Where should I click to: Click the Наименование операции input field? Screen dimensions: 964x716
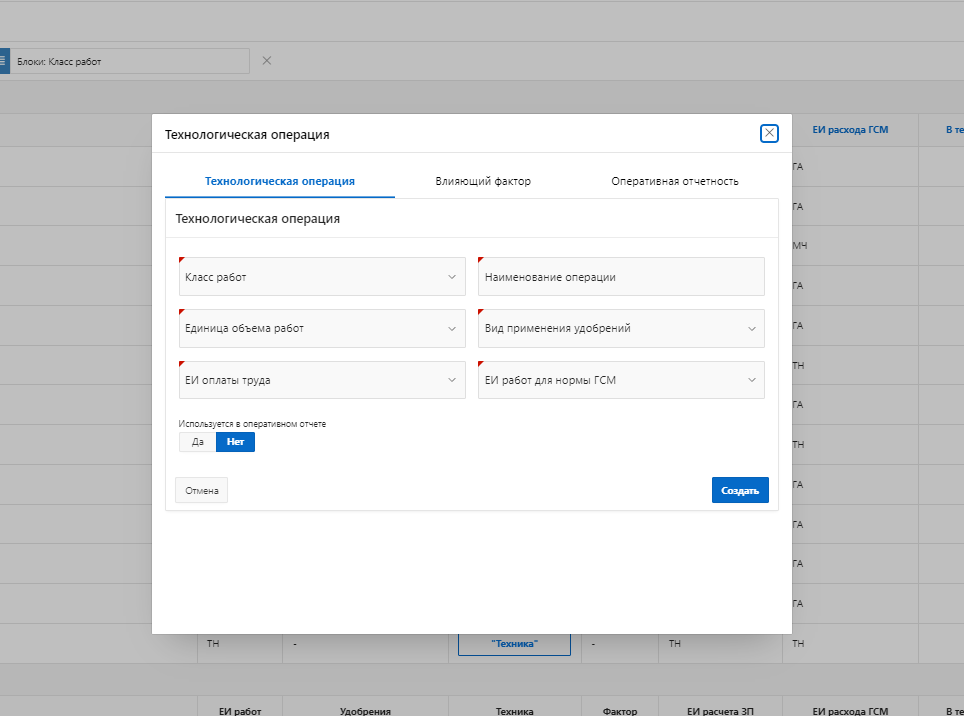[621, 277]
